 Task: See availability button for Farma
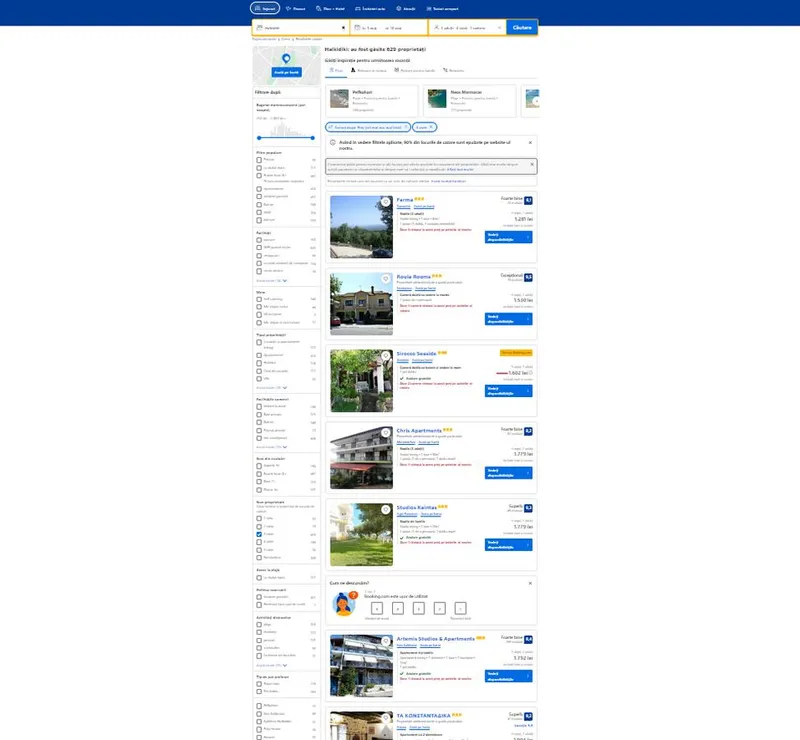[508, 237]
